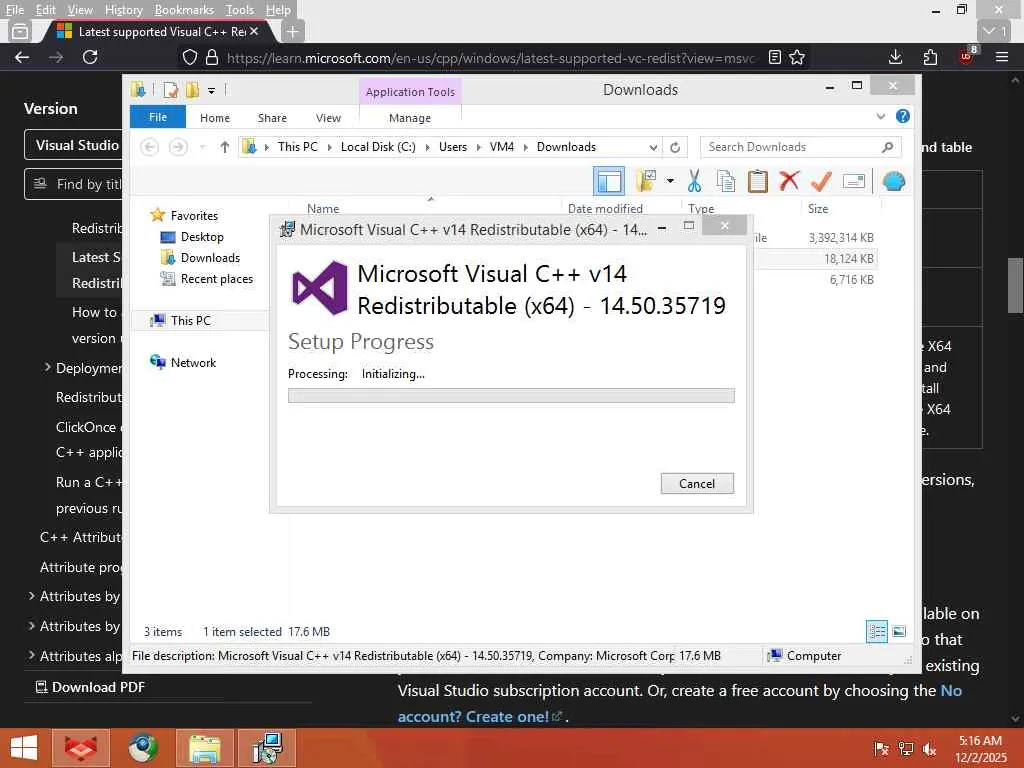Click the Cut scissors icon
Viewport: 1024px width, 768px height.
[694, 181]
